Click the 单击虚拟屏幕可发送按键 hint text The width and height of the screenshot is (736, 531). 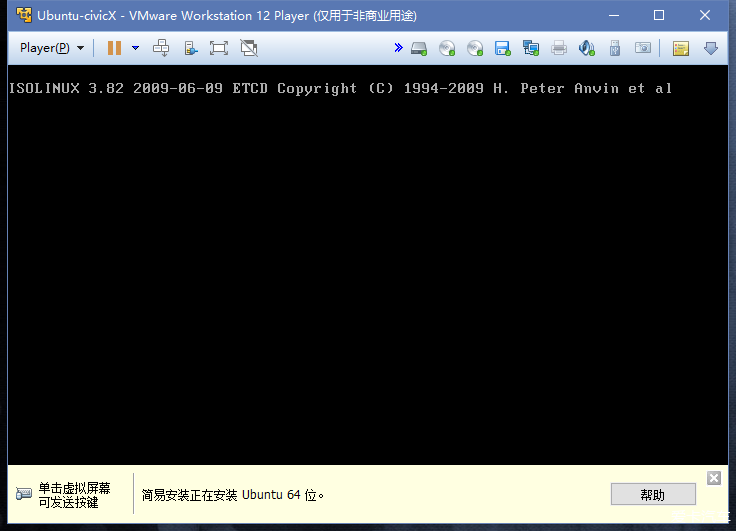pyautogui.click(x=74, y=495)
